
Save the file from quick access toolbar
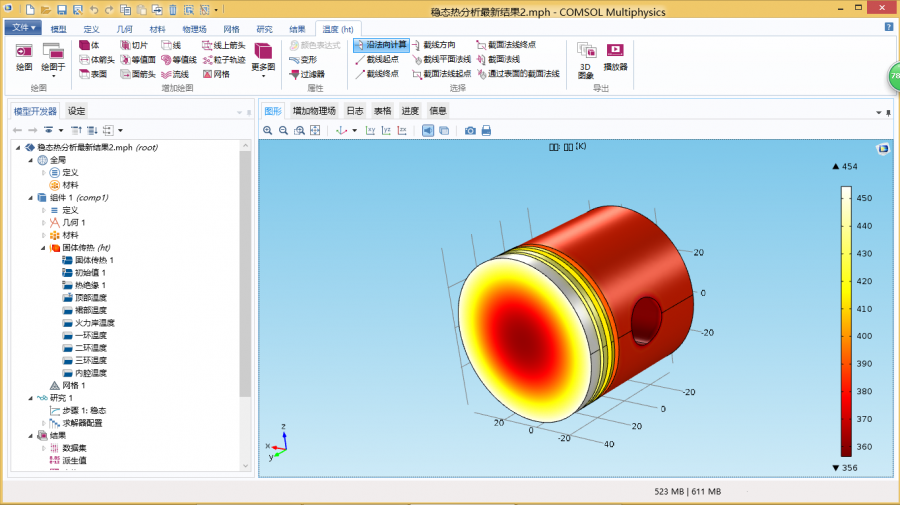[61, 10]
